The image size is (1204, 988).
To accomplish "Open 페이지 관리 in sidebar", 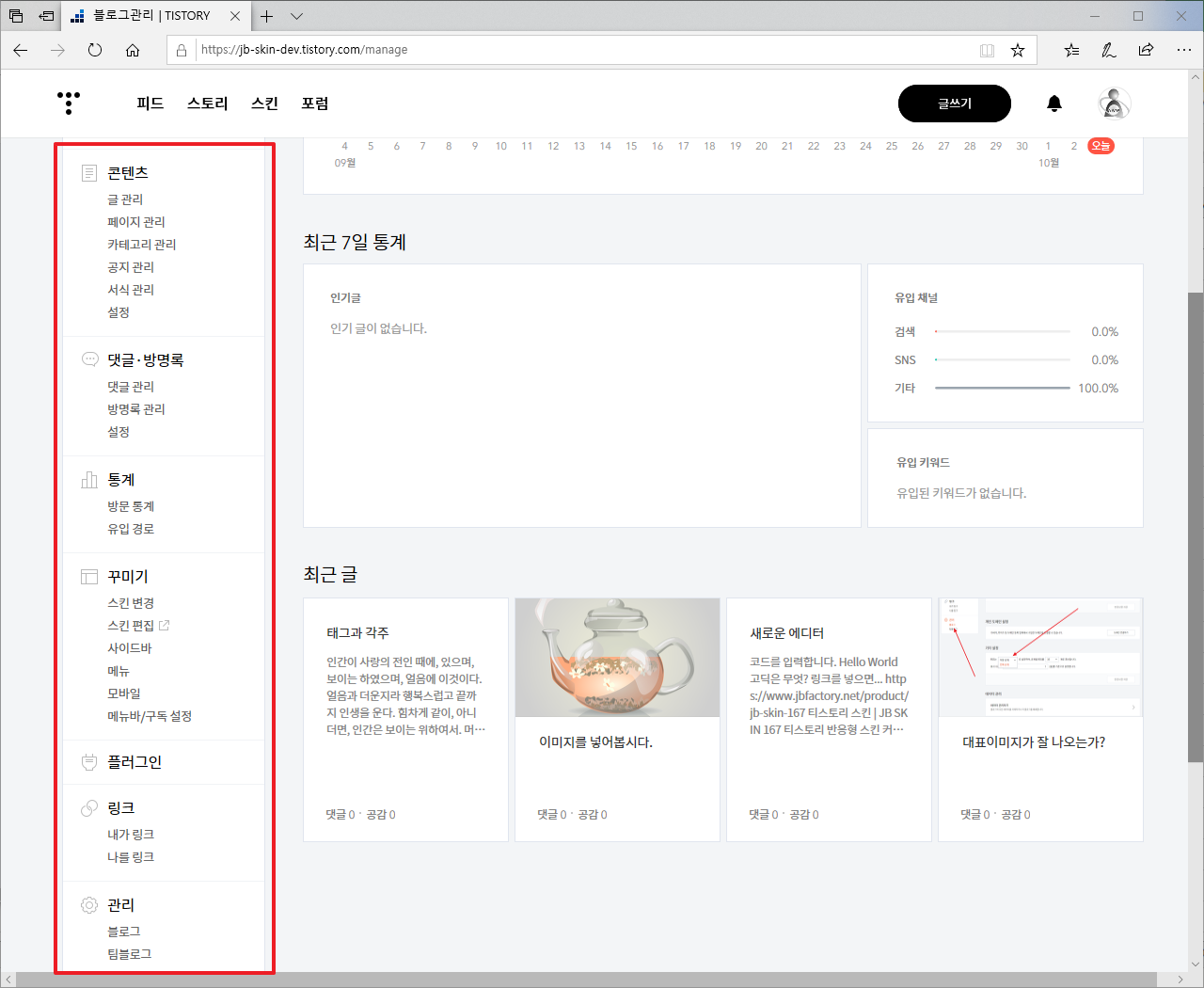I will pyautogui.click(x=136, y=222).
